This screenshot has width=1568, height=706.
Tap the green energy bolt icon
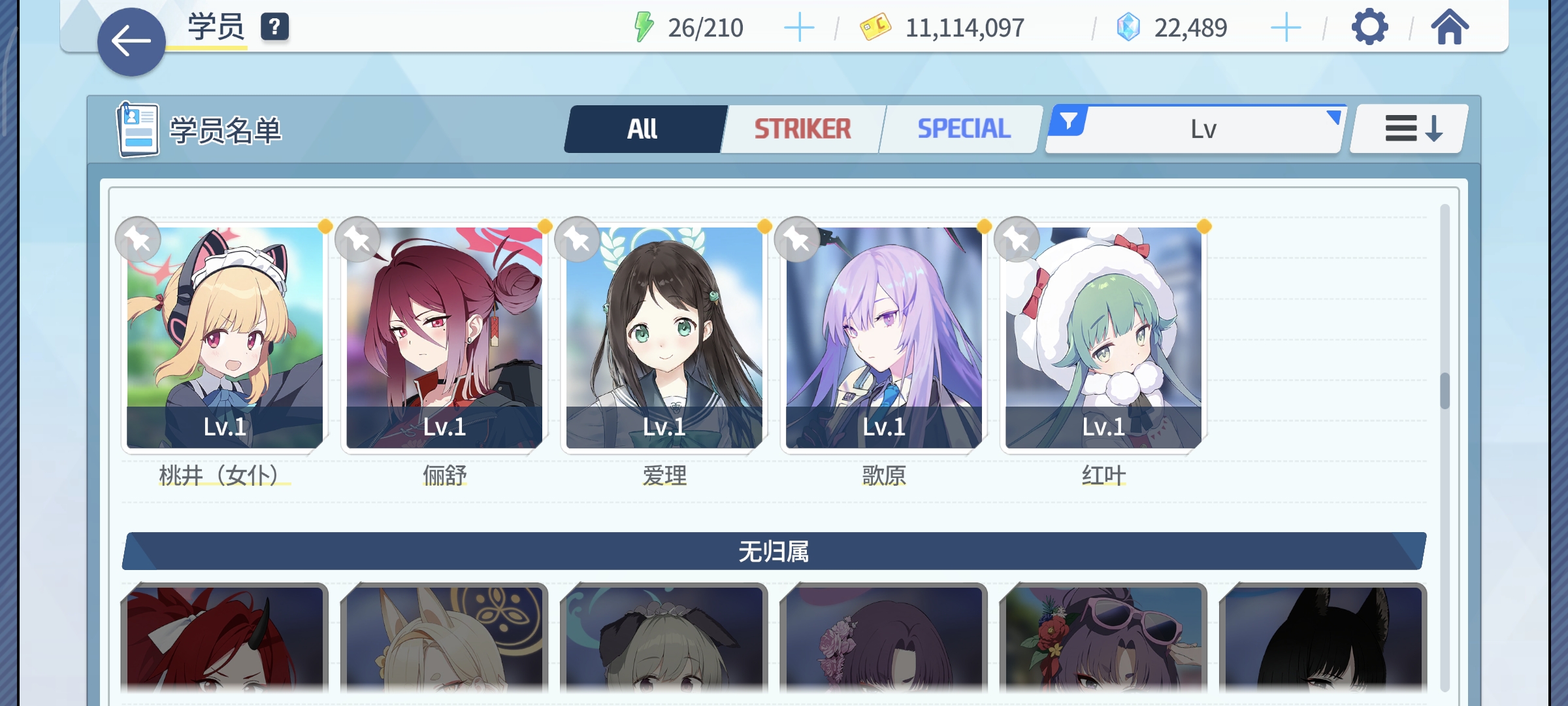point(644,27)
